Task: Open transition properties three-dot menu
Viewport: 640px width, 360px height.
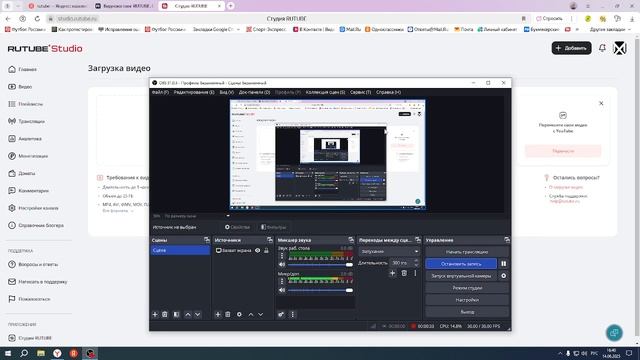Action: coord(415,273)
